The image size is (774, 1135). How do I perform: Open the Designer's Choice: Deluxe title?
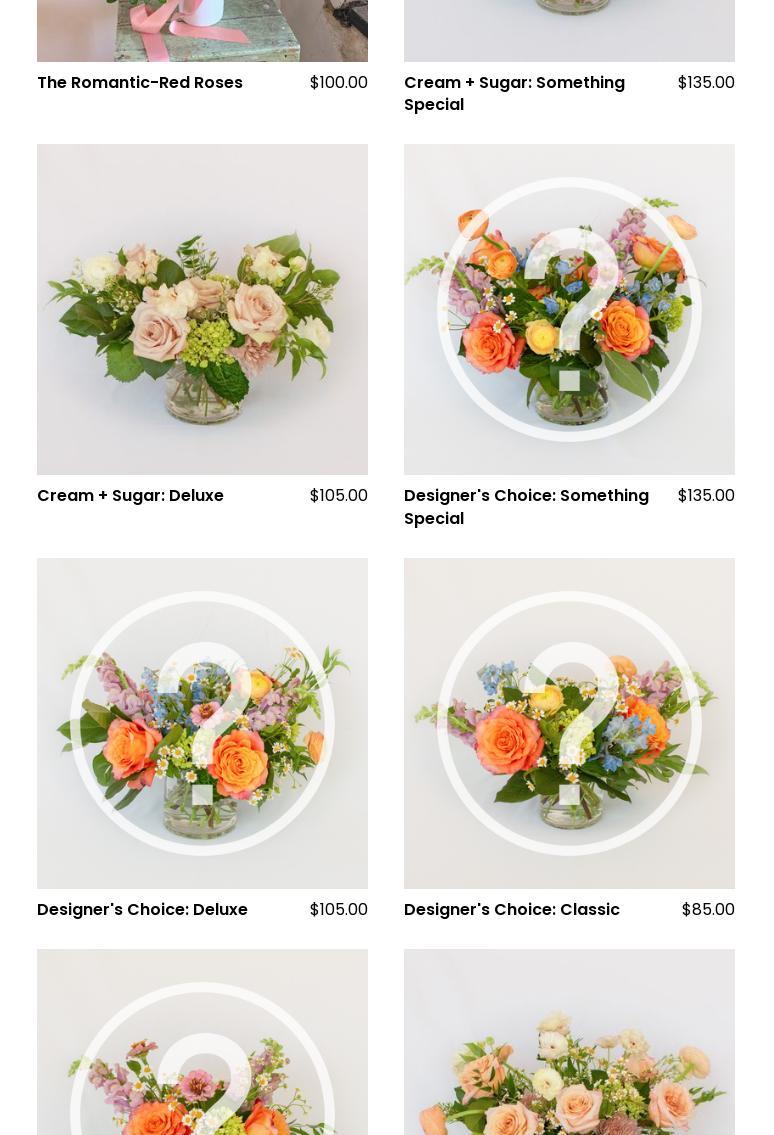click(142, 910)
